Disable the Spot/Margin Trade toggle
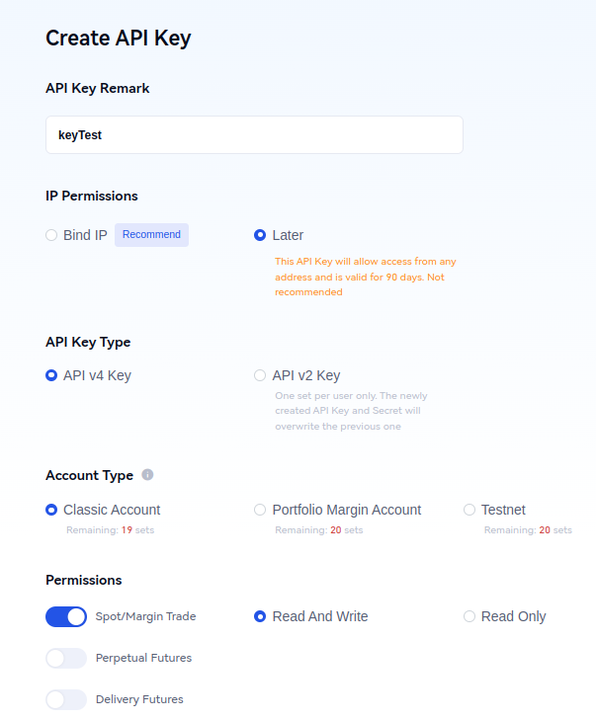Viewport: 596px width, 720px height. point(66,617)
